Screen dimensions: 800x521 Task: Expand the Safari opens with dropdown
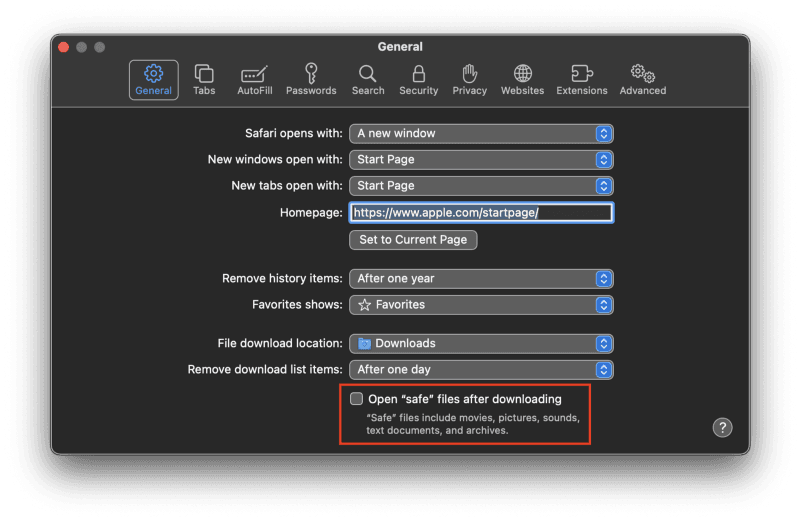[x=480, y=133]
